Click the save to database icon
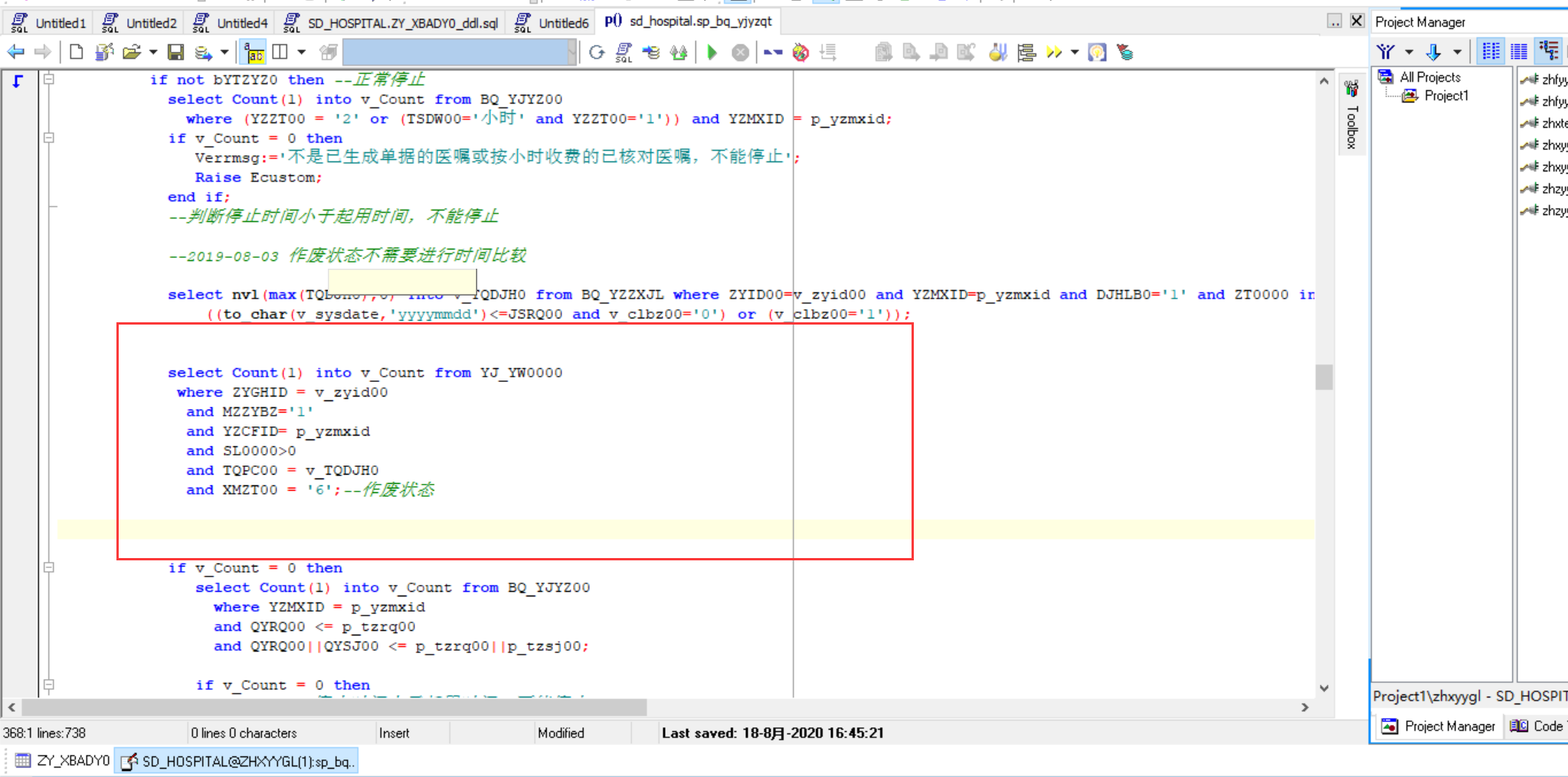Viewport: 1568px width, 777px height. click(203, 52)
